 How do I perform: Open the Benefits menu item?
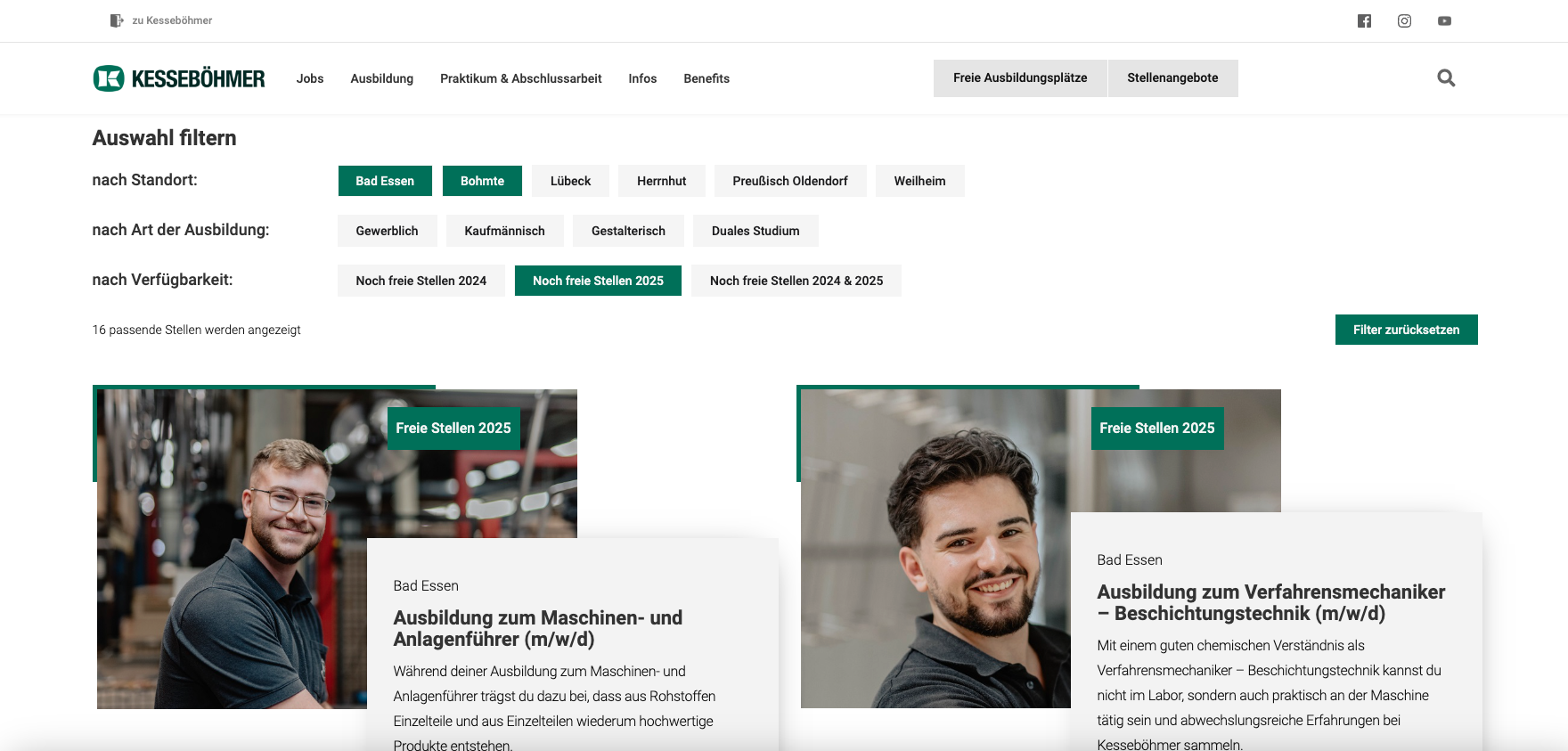click(x=706, y=78)
